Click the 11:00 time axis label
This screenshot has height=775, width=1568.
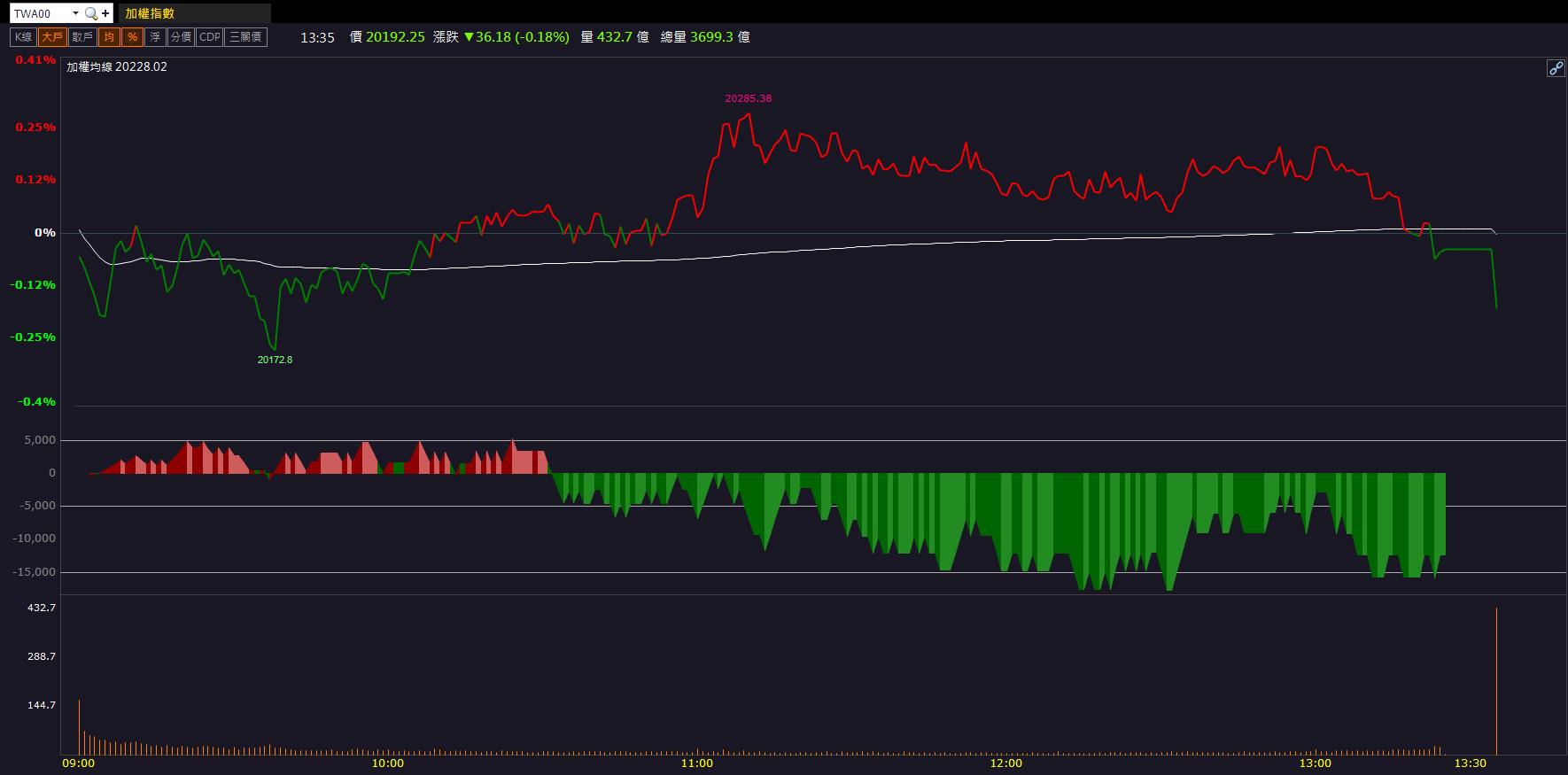[x=696, y=763]
